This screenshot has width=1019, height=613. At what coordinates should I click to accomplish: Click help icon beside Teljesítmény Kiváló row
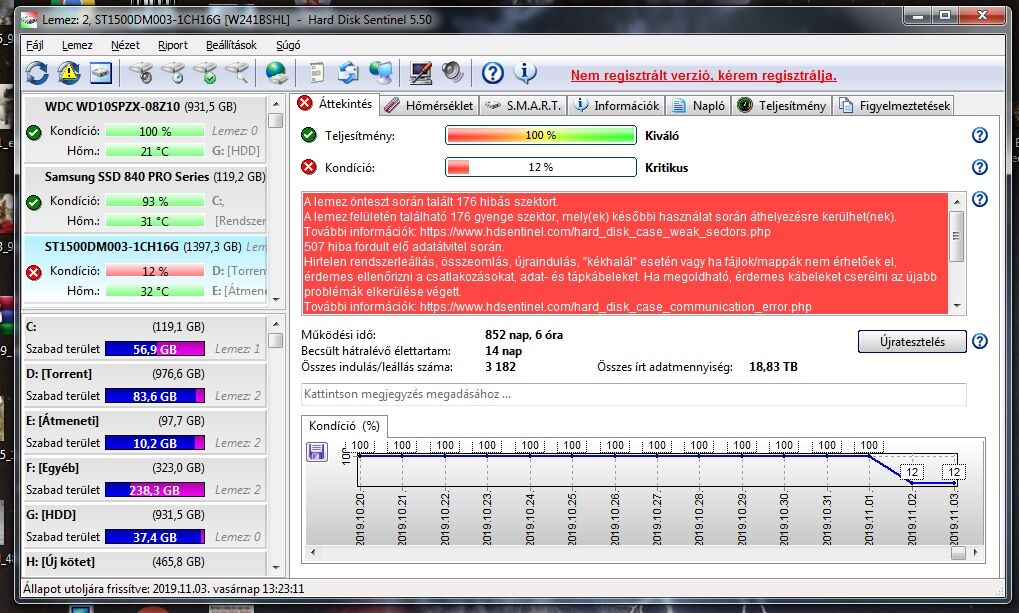[x=979, y=135]
